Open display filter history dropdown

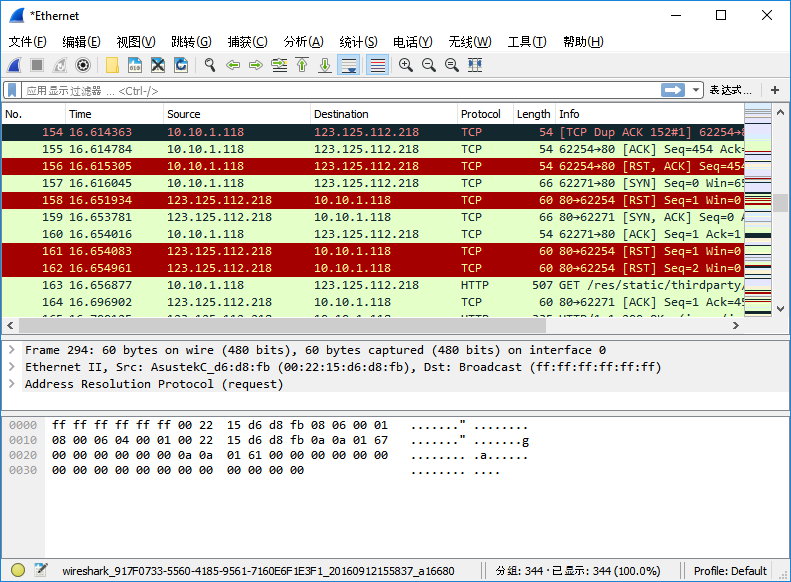(x=696, y=90)
